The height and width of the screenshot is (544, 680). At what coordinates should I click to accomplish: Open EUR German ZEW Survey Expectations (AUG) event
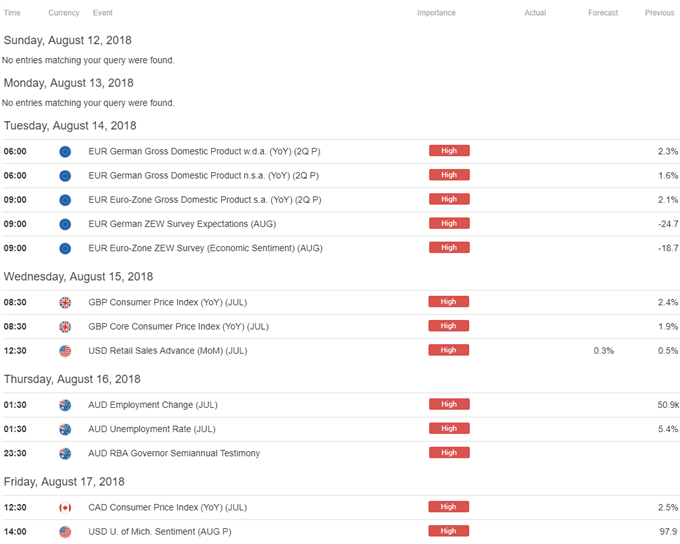pos(182,224)
